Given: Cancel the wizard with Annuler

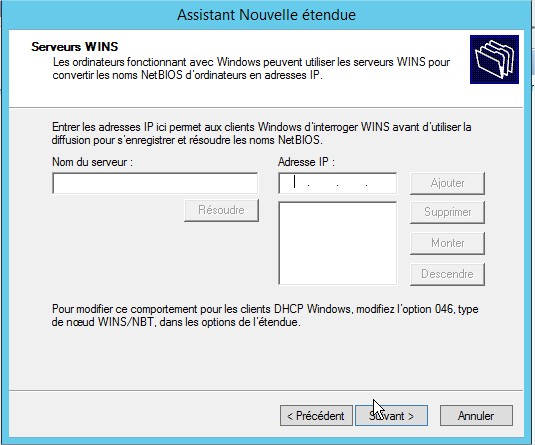Looking at the screenshot, I should 476,416.
